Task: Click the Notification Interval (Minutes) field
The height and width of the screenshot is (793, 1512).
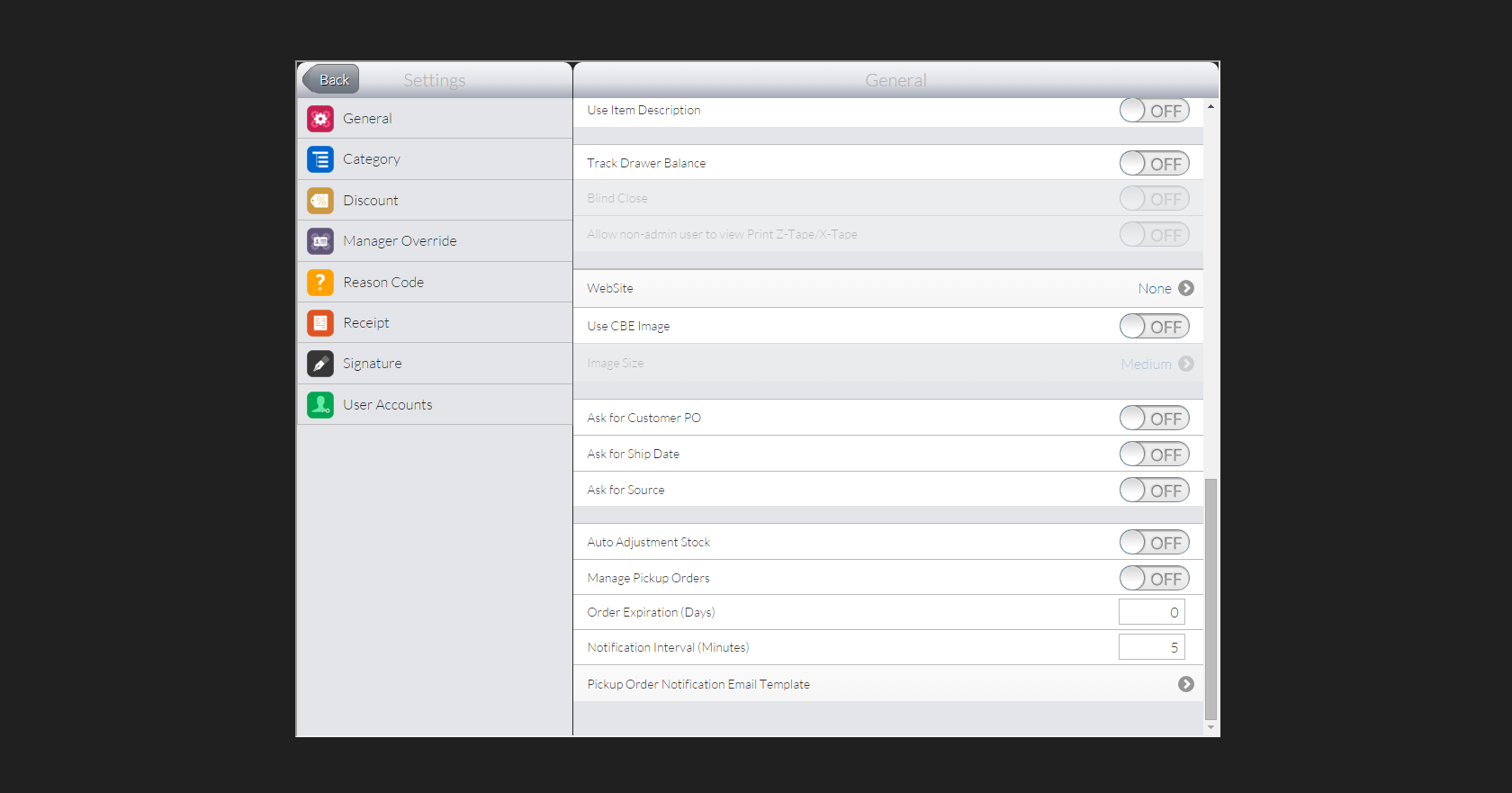Action: pyautogui.click(x=1151, y=647)
